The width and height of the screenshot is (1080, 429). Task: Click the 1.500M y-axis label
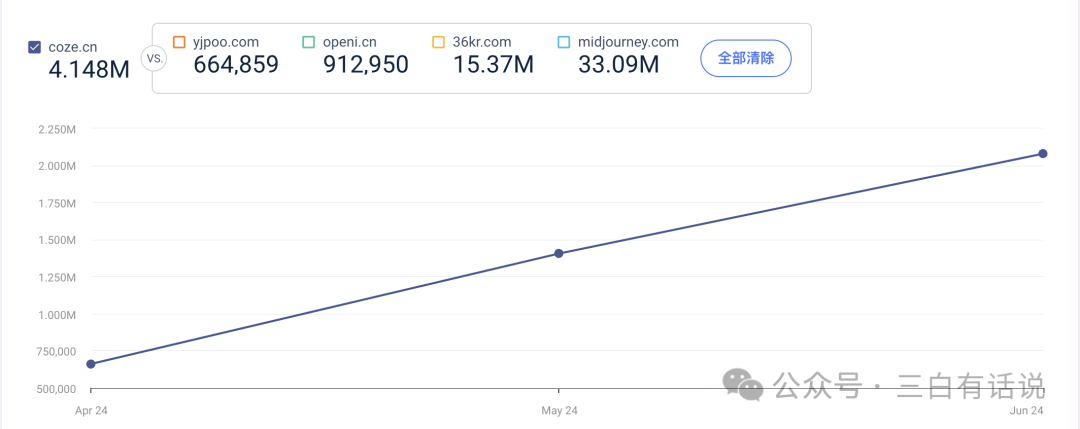[x=56, y=240]
